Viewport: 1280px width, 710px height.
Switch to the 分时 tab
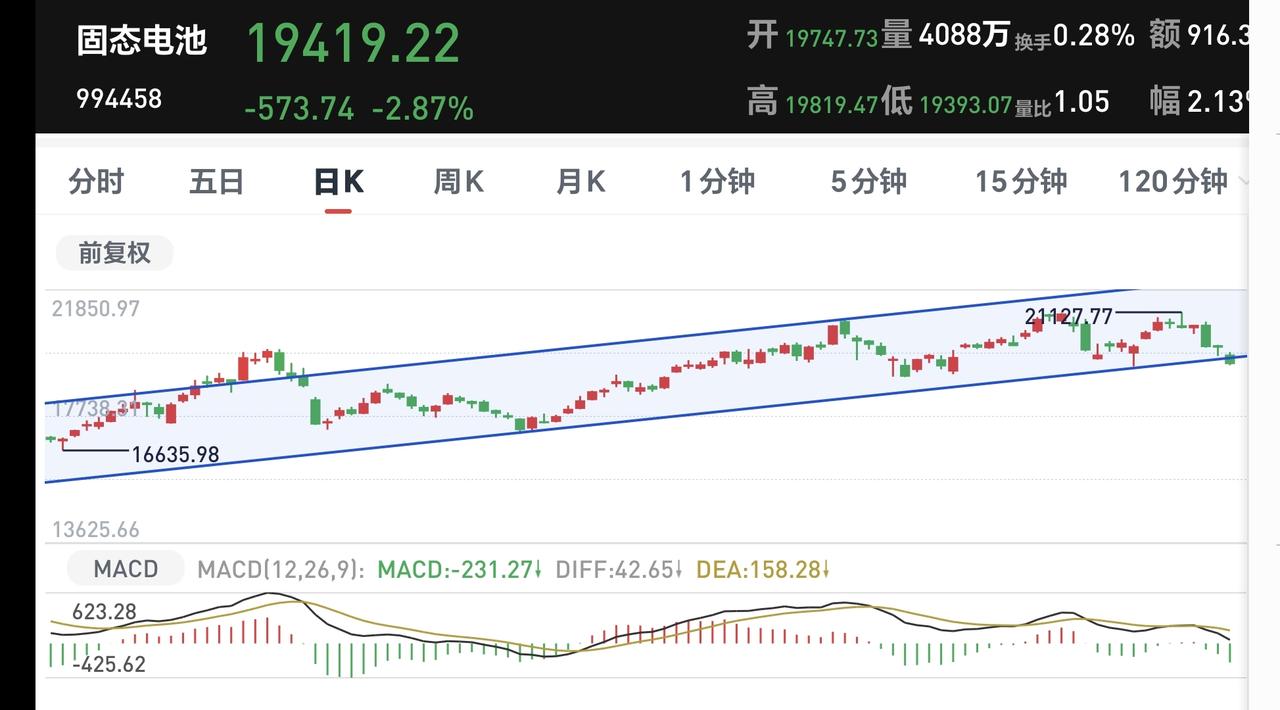click(96, 182)
